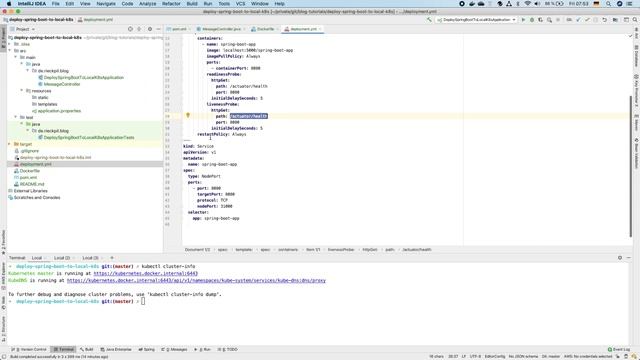Open the KubeDNS proxy URL link in terminal
This screenshot has width=640, height=360.
coord(196,280)
